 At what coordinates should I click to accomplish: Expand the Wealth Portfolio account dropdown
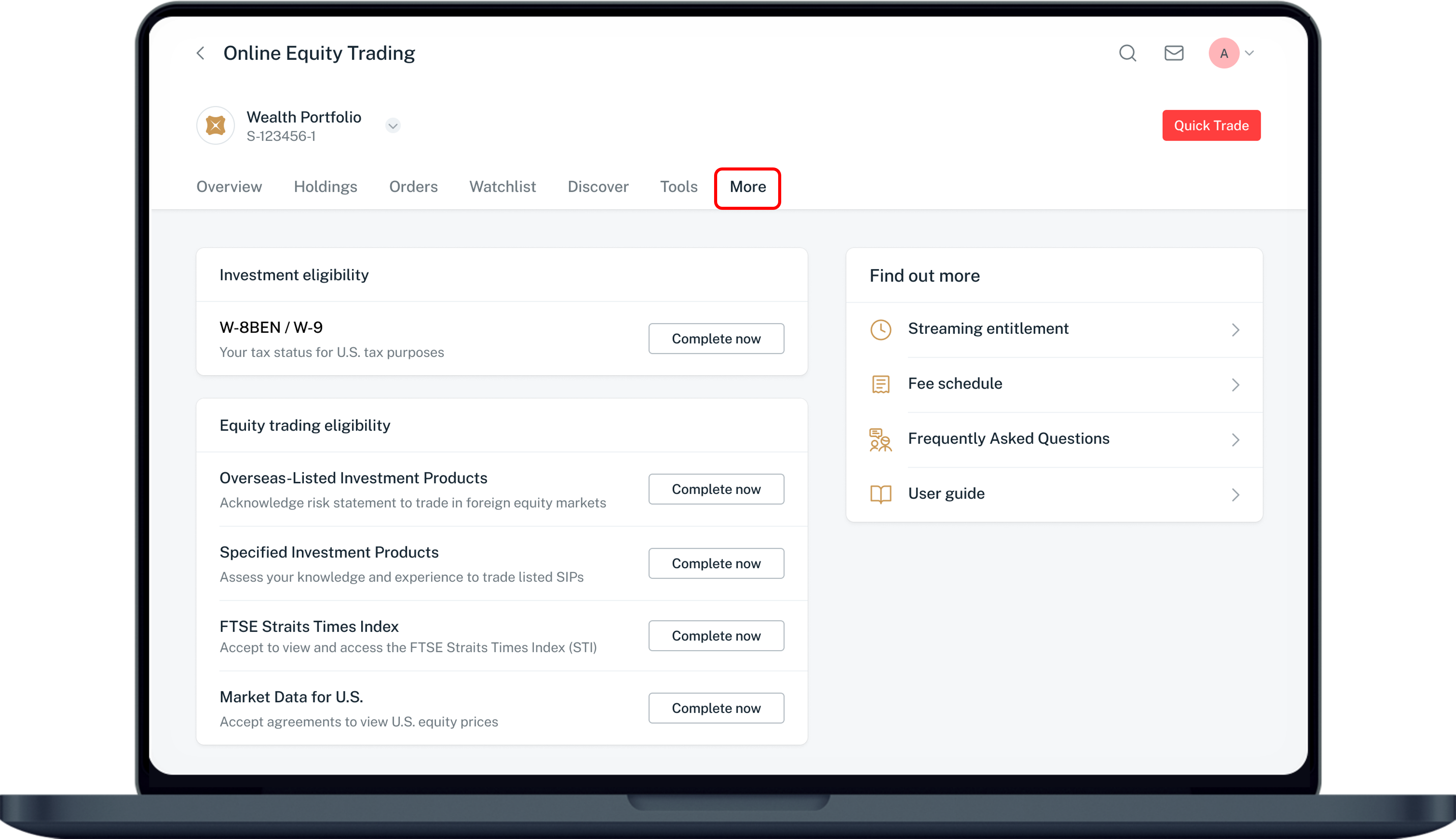coord(393,126)
